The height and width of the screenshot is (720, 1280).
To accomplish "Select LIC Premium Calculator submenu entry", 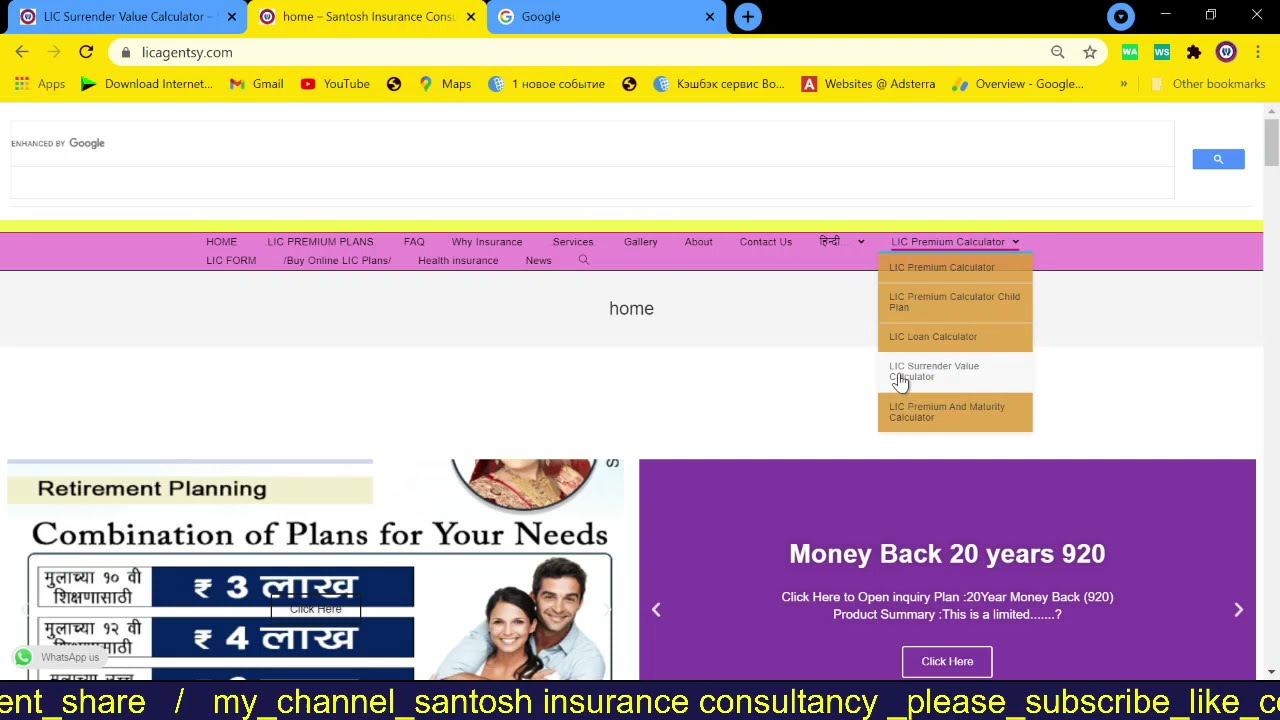I will point(955,267).
